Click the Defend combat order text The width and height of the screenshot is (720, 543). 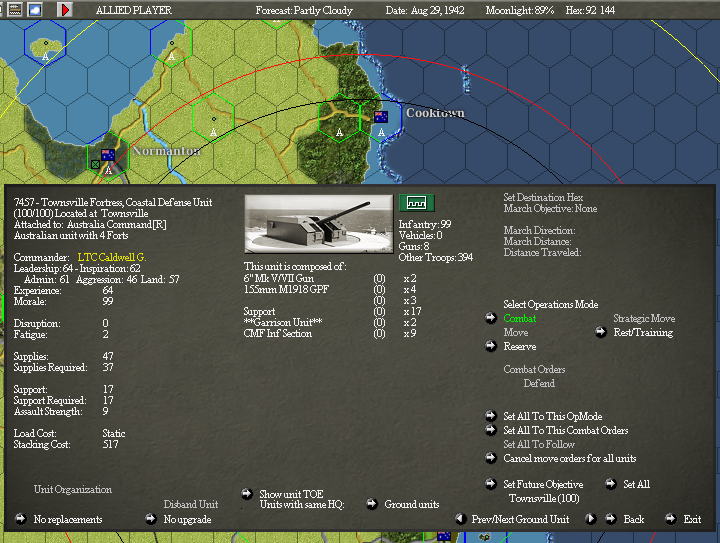pos(539,383)
